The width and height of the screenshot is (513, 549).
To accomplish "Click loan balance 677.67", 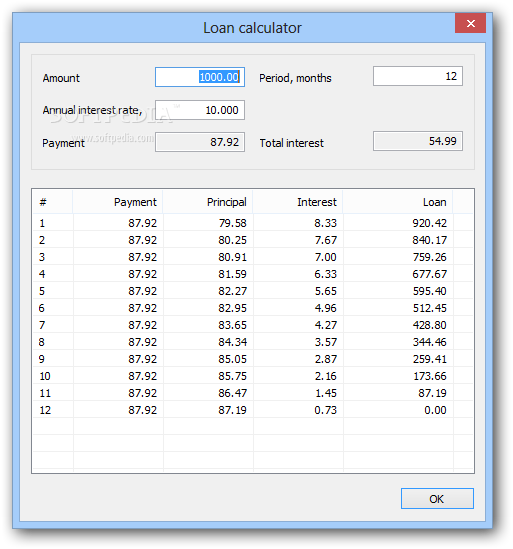I will click(x=429, y=274).
